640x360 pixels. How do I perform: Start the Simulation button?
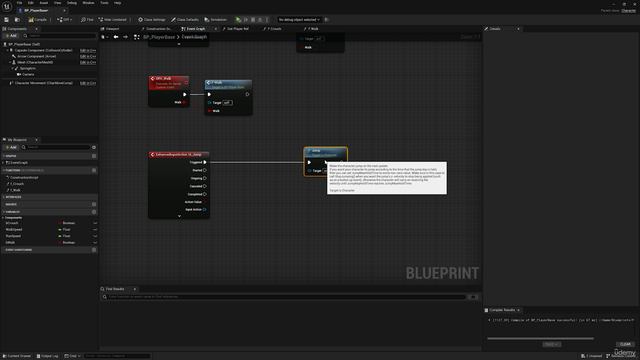[216, 20]
